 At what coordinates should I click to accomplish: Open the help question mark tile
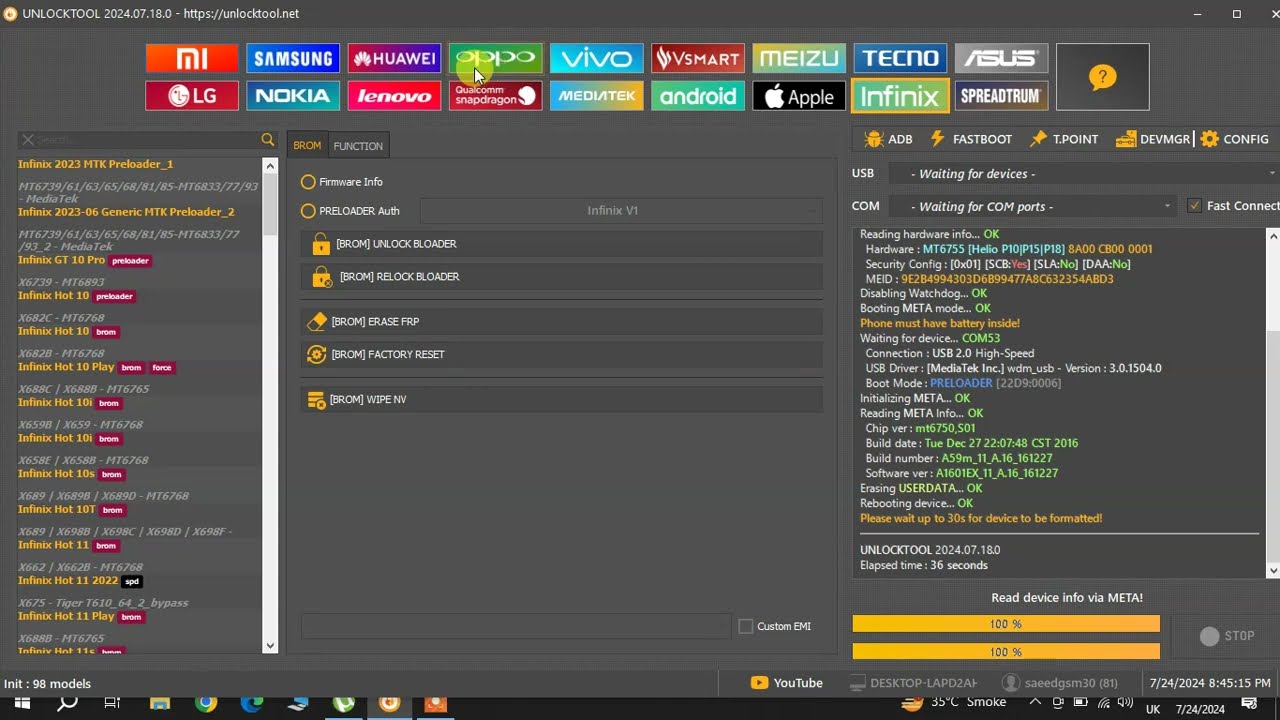[x=1102, y=77]
